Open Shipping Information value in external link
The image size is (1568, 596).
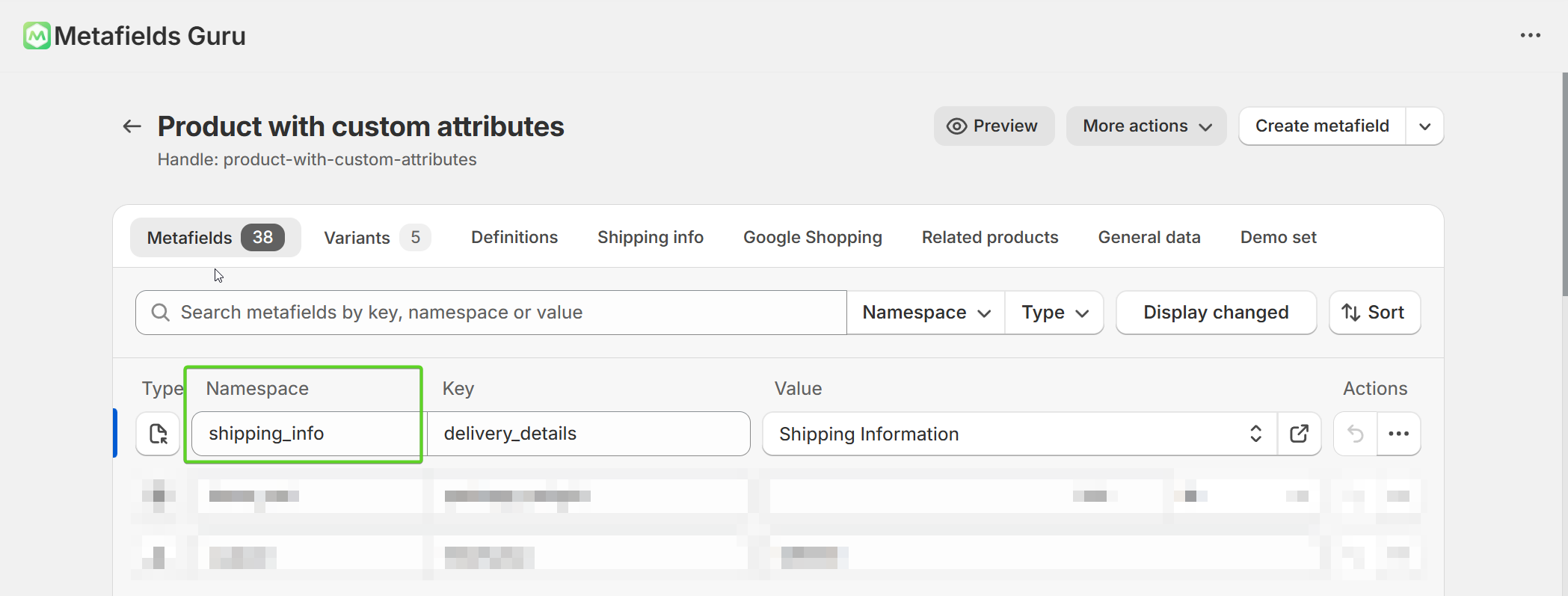click(x=1299, y=434)
